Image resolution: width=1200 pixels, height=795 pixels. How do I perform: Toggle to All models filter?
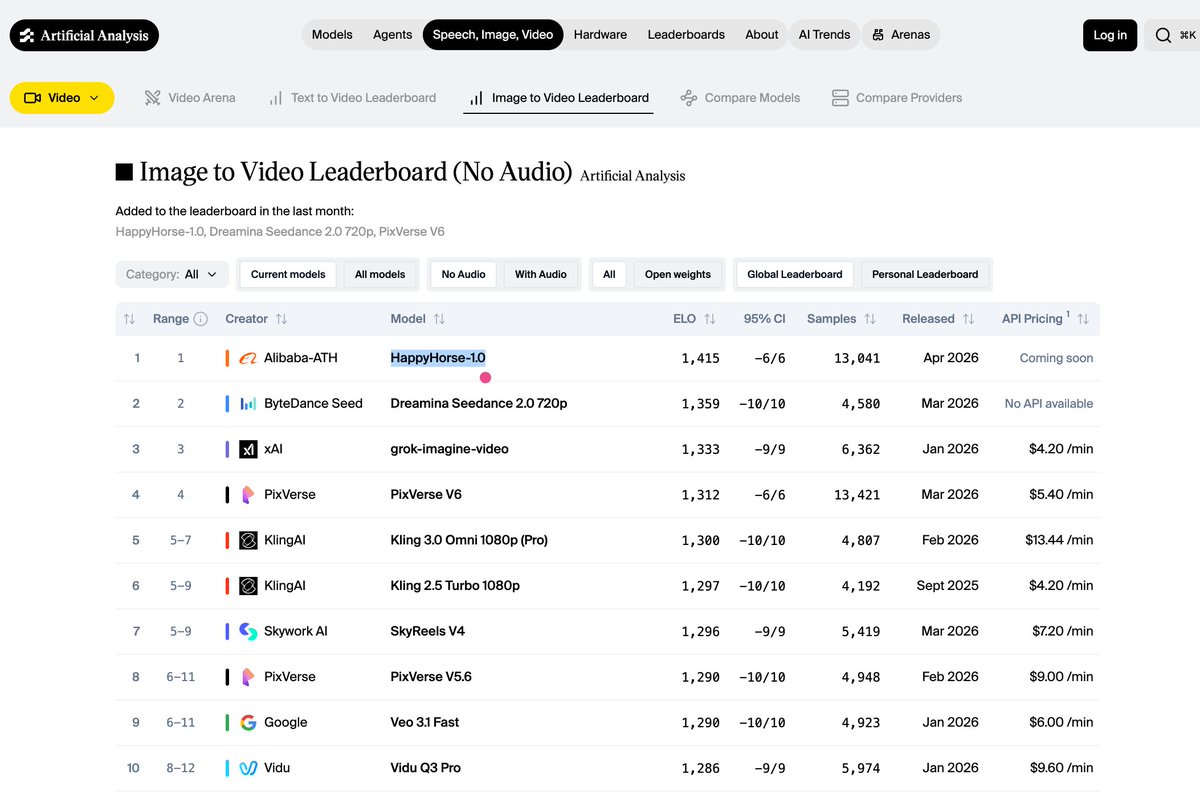tap(380, 274)
